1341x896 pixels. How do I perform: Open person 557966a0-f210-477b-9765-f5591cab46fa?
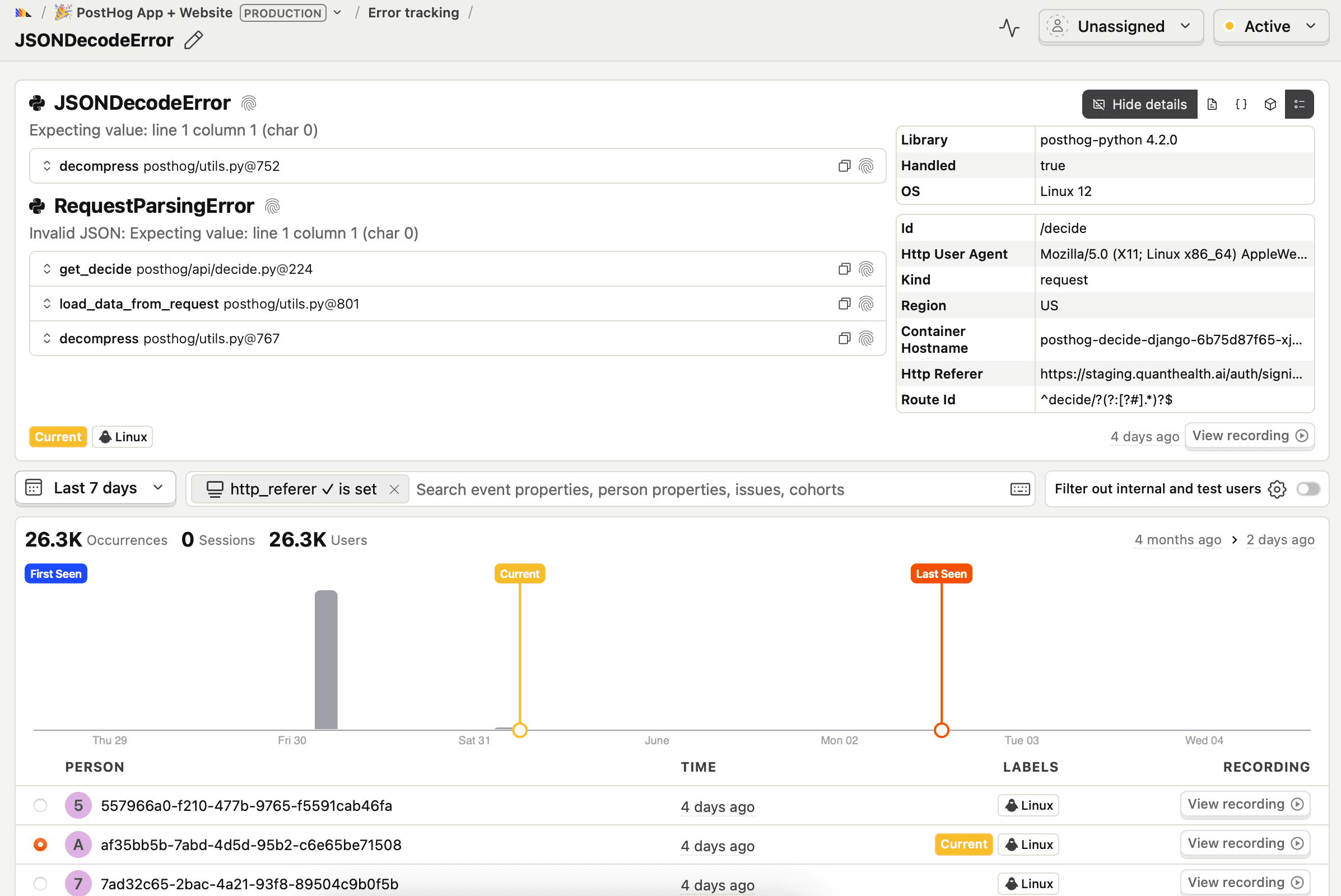246,806
